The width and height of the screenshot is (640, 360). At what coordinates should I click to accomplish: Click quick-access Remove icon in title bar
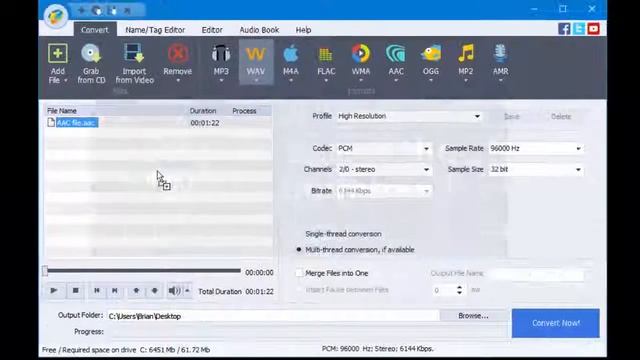click(x=127, y=11)
